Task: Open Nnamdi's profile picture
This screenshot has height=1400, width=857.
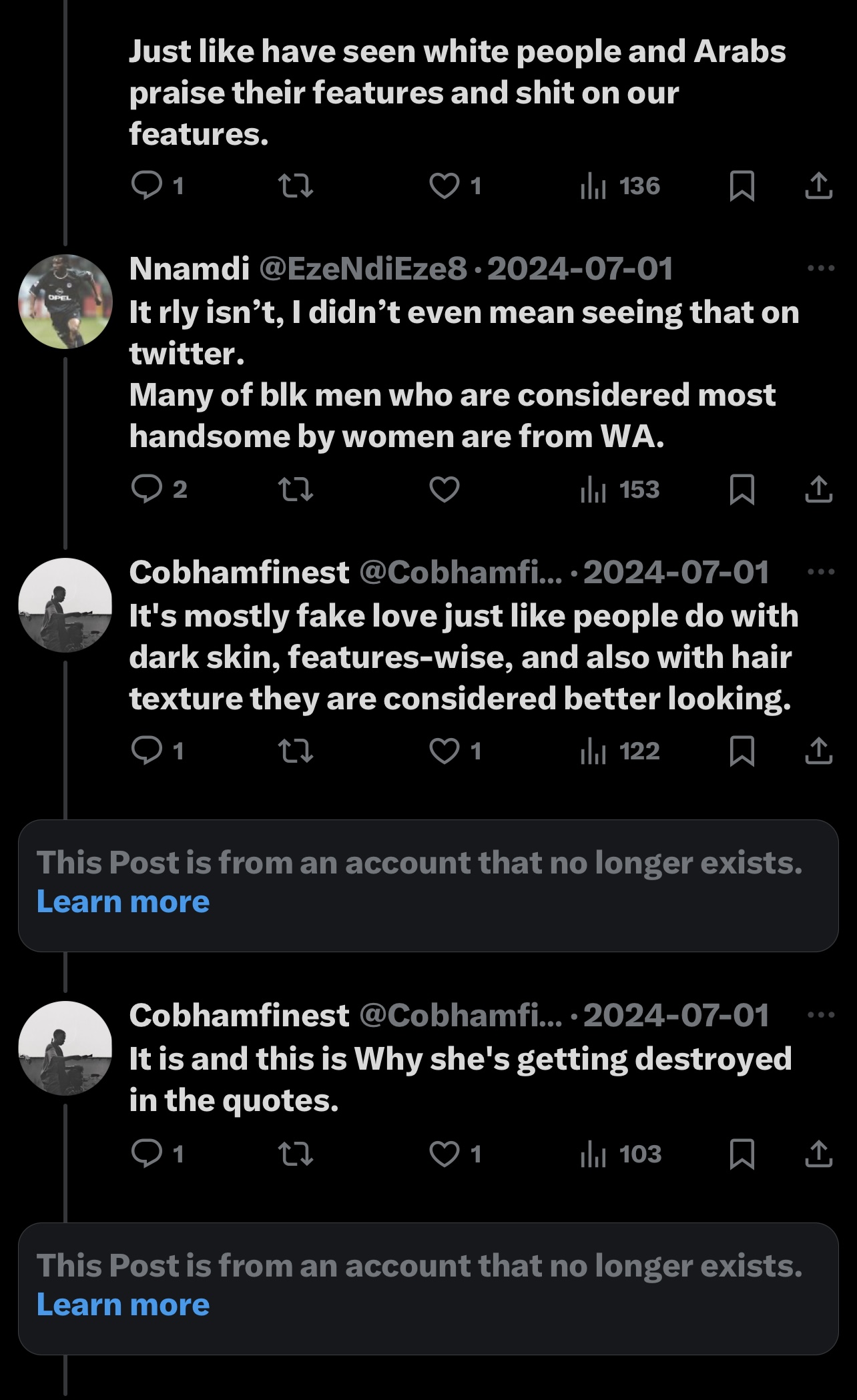Action: pos(65,302)
